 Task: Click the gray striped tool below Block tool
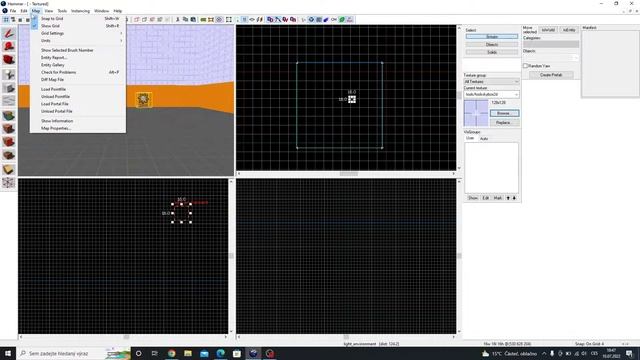click(9, 101)
